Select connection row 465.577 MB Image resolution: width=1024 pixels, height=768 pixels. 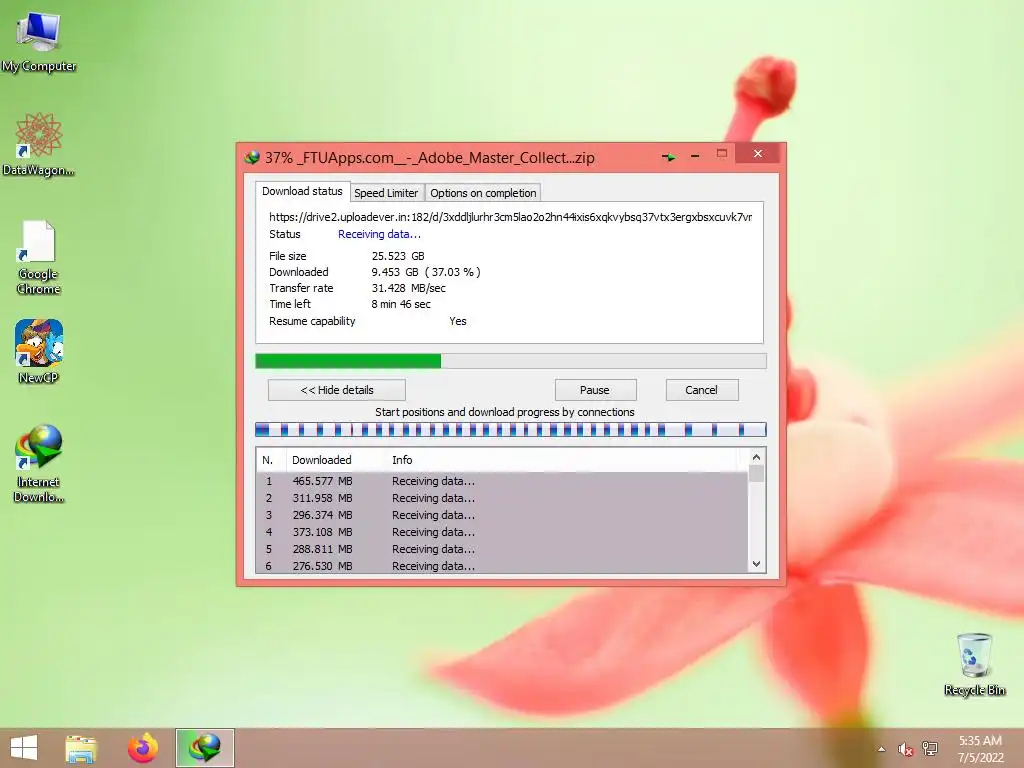[502, 481]
